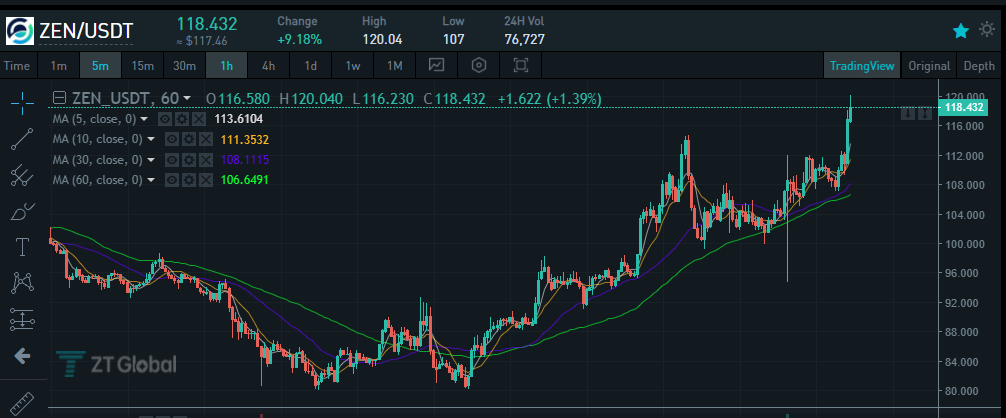
Task: Select the pitchfork drawing tool
Action: point(23,175)
